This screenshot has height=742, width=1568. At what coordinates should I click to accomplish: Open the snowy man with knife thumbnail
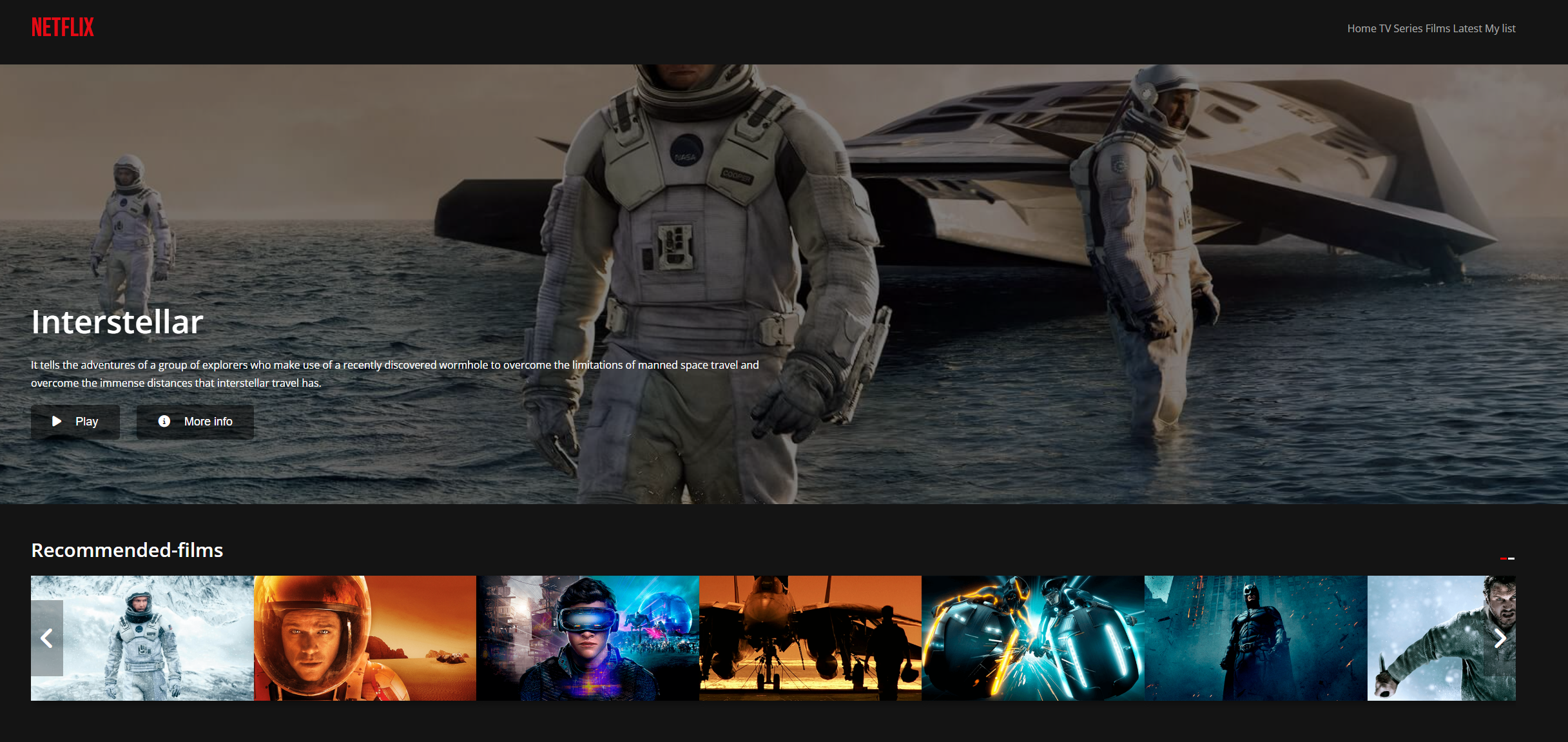[x=1442, y=638]
